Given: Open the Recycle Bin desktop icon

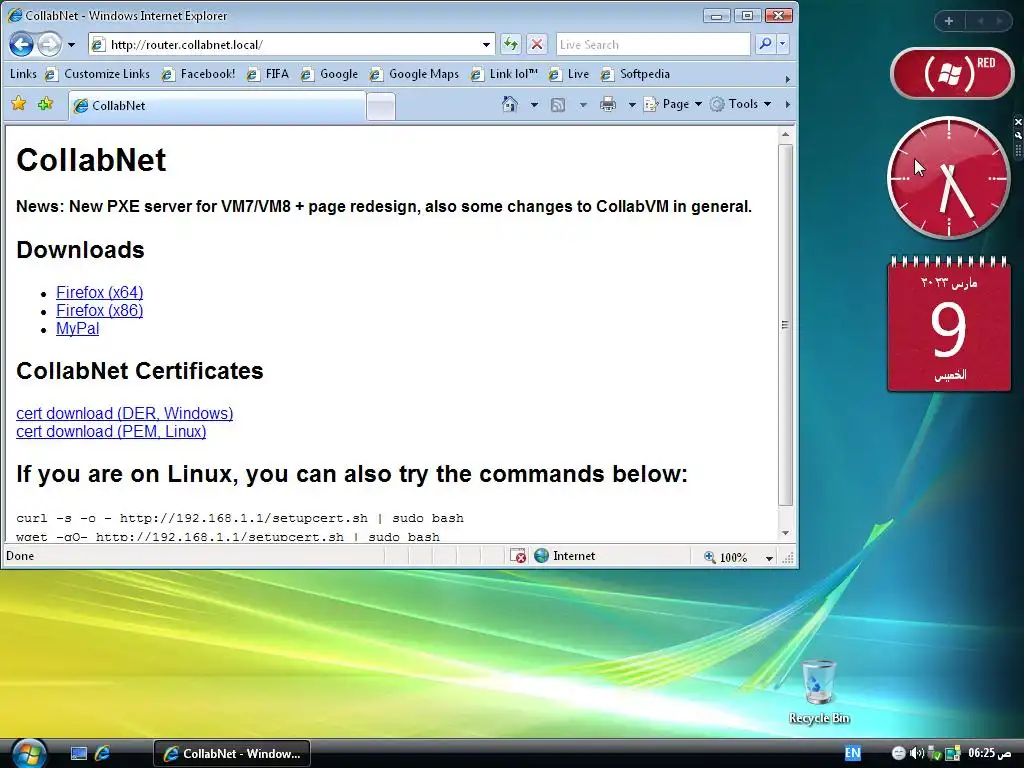Looking at the screenshot, I should (819, 692).
